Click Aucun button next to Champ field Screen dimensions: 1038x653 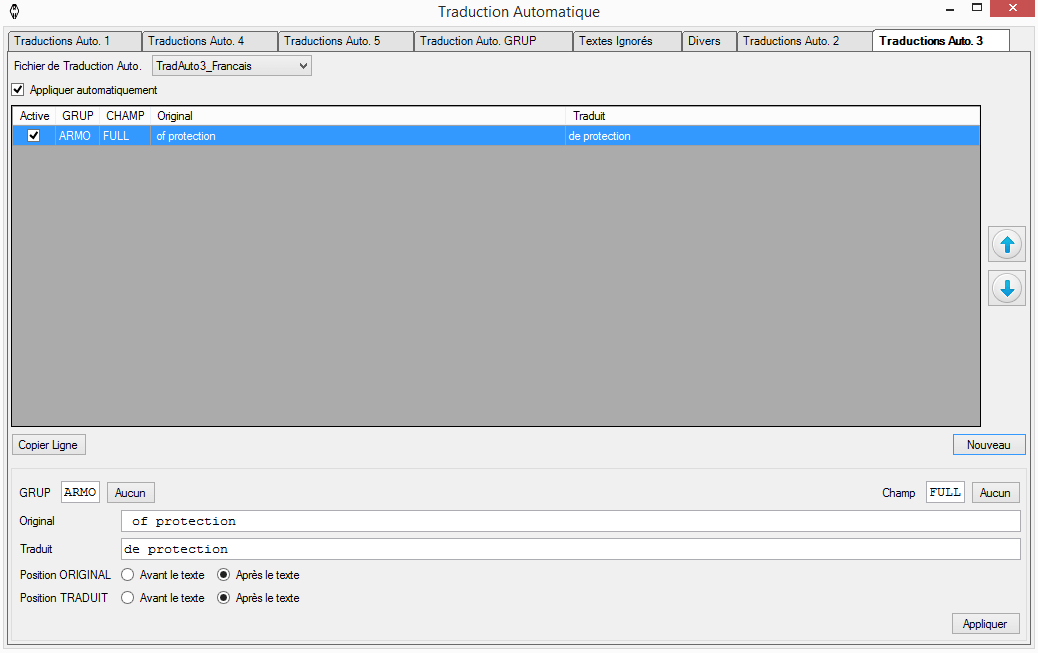tap(994, 492)
